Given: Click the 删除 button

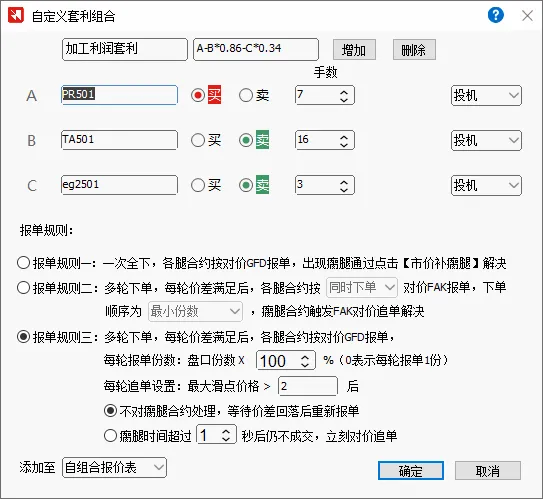Looking at the screenshot, I should [x=414, y=50].
